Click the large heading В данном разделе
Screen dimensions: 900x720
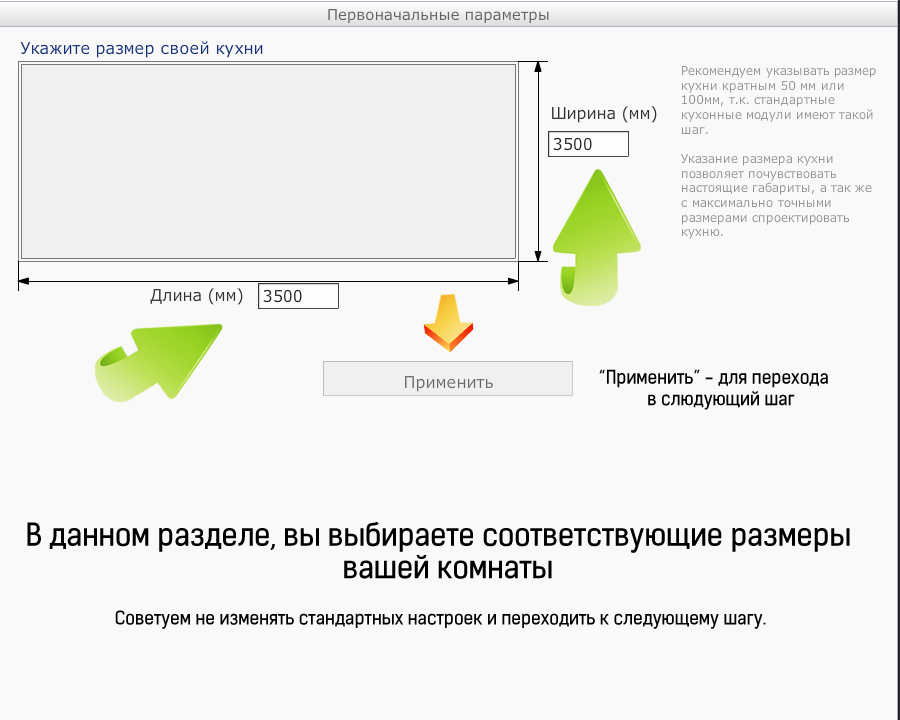(x=438, y=551)
